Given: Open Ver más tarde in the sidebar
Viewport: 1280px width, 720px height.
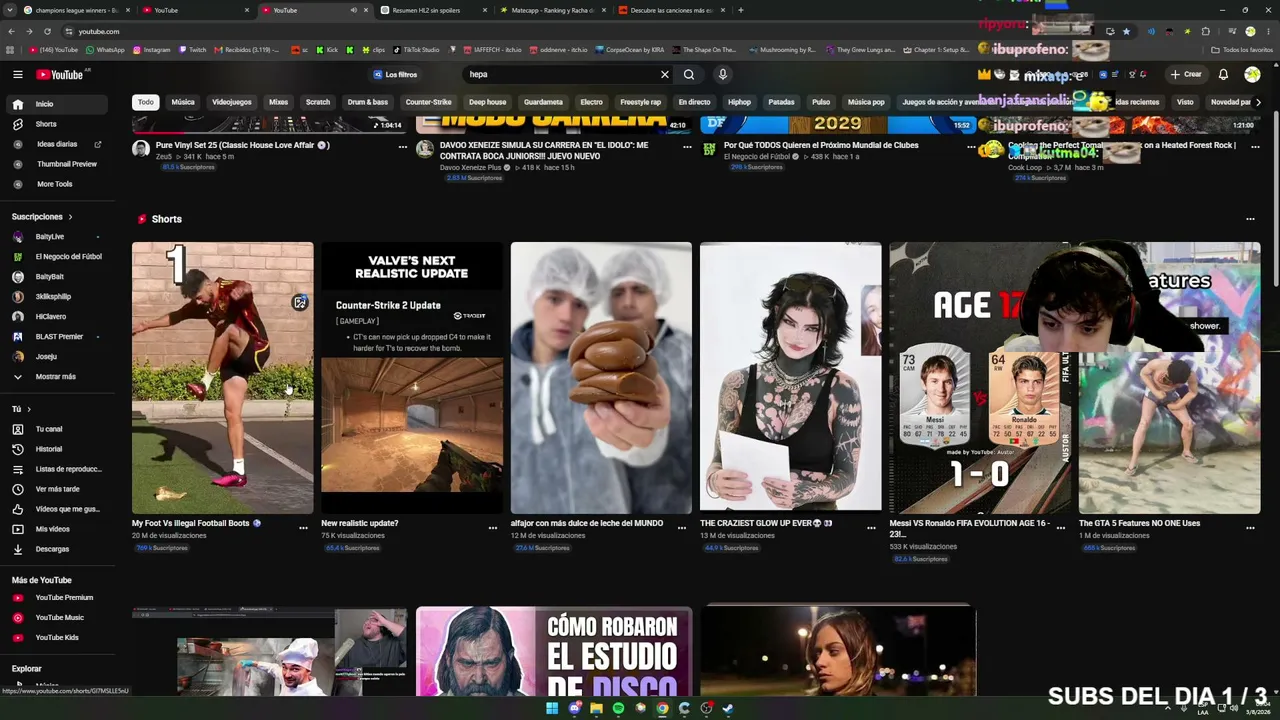Looking at the screenshot, I should [57, 489].
